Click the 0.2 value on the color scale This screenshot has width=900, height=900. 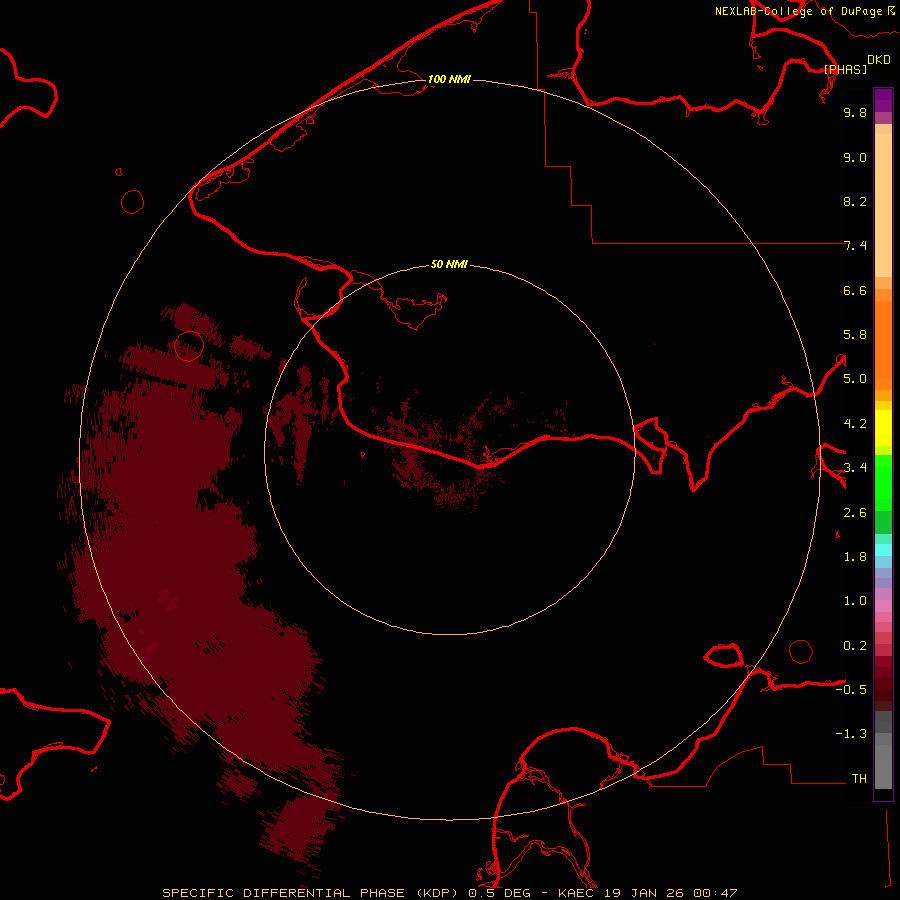[x=855, y=646]
